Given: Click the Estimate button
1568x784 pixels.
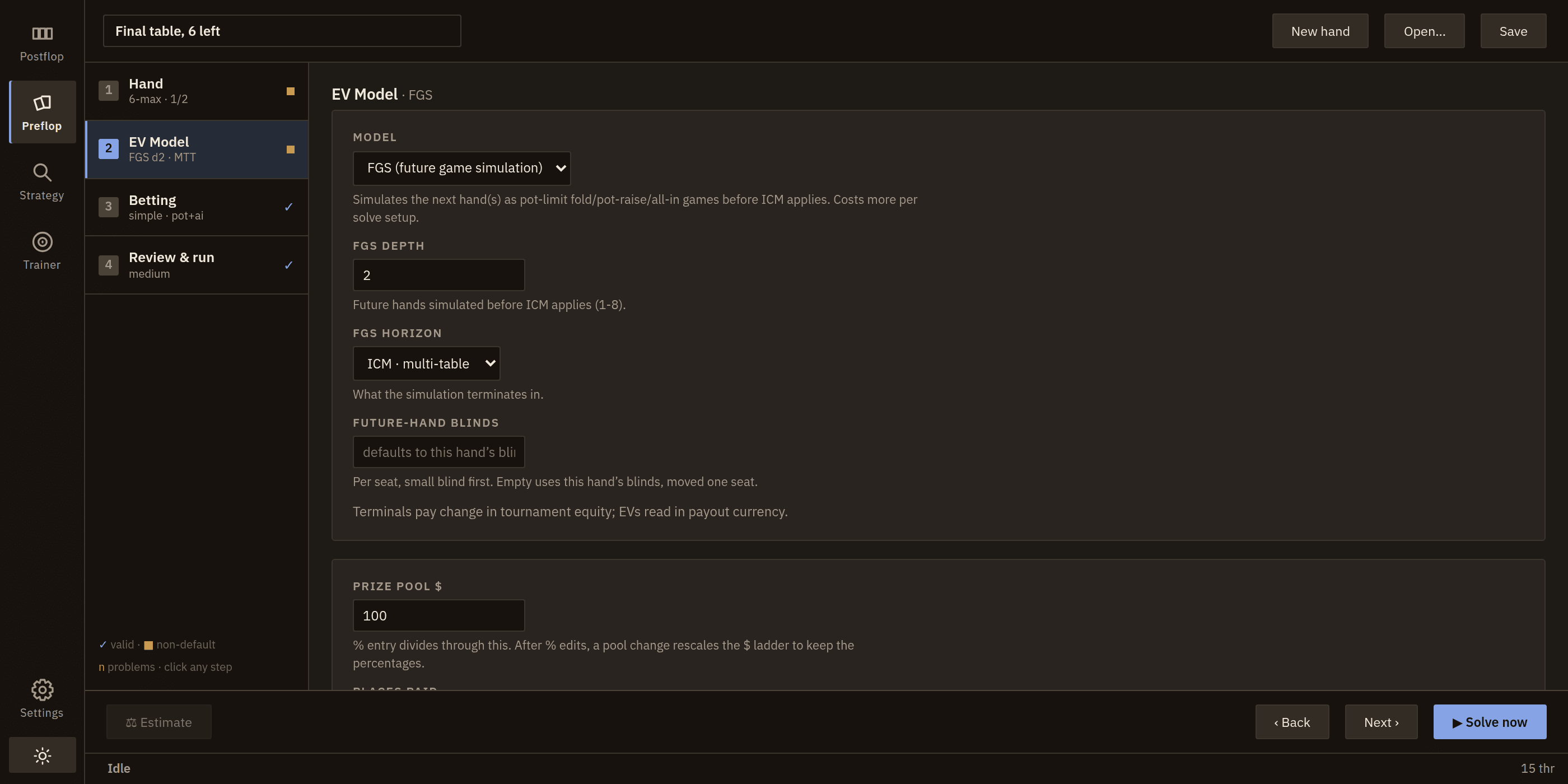Looking at the screenshot, I should coord(159,722).
